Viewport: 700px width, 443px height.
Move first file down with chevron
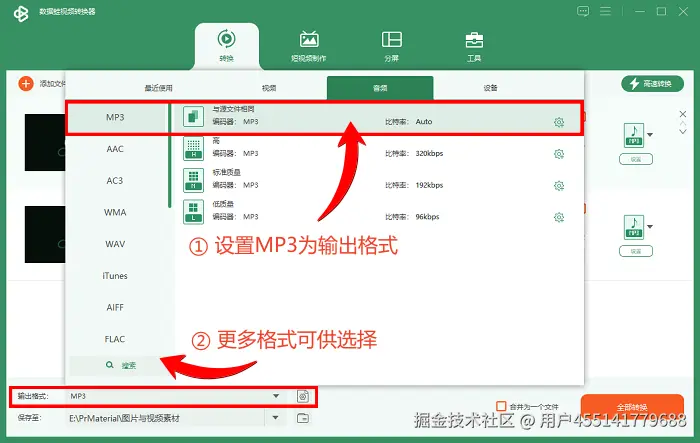point(683,131)
